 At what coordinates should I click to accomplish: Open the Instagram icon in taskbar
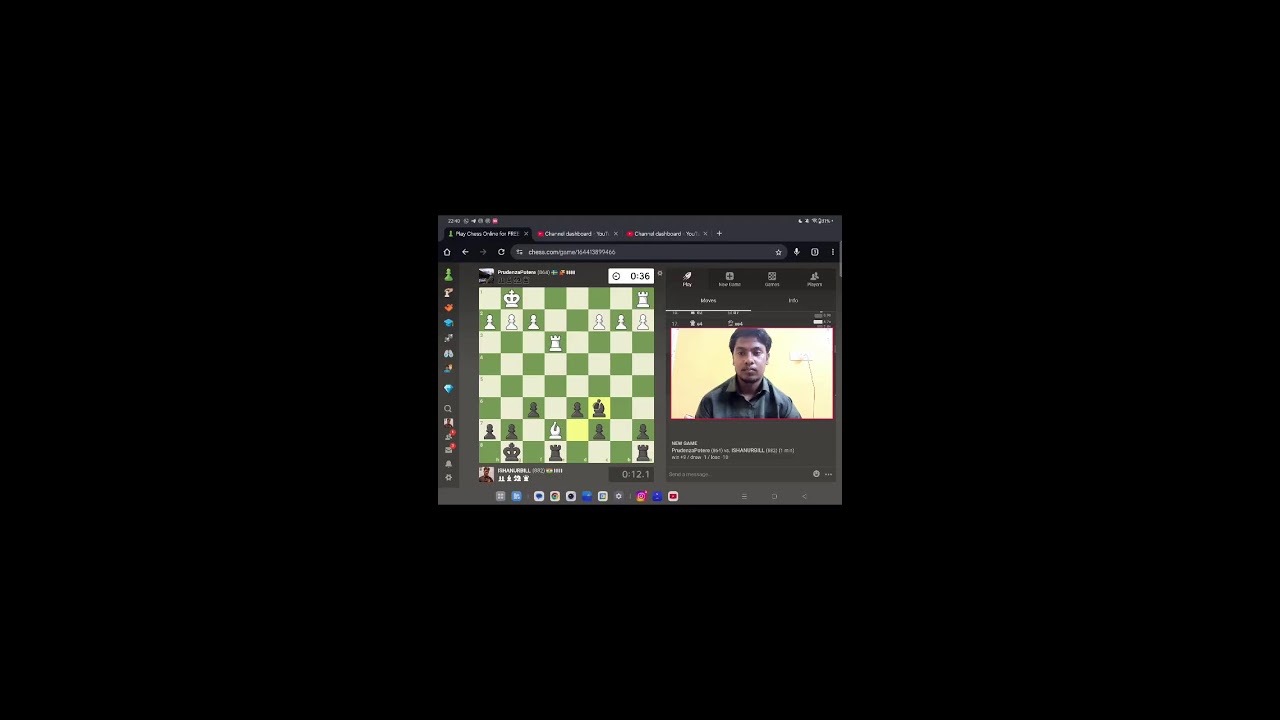point(641,496)
